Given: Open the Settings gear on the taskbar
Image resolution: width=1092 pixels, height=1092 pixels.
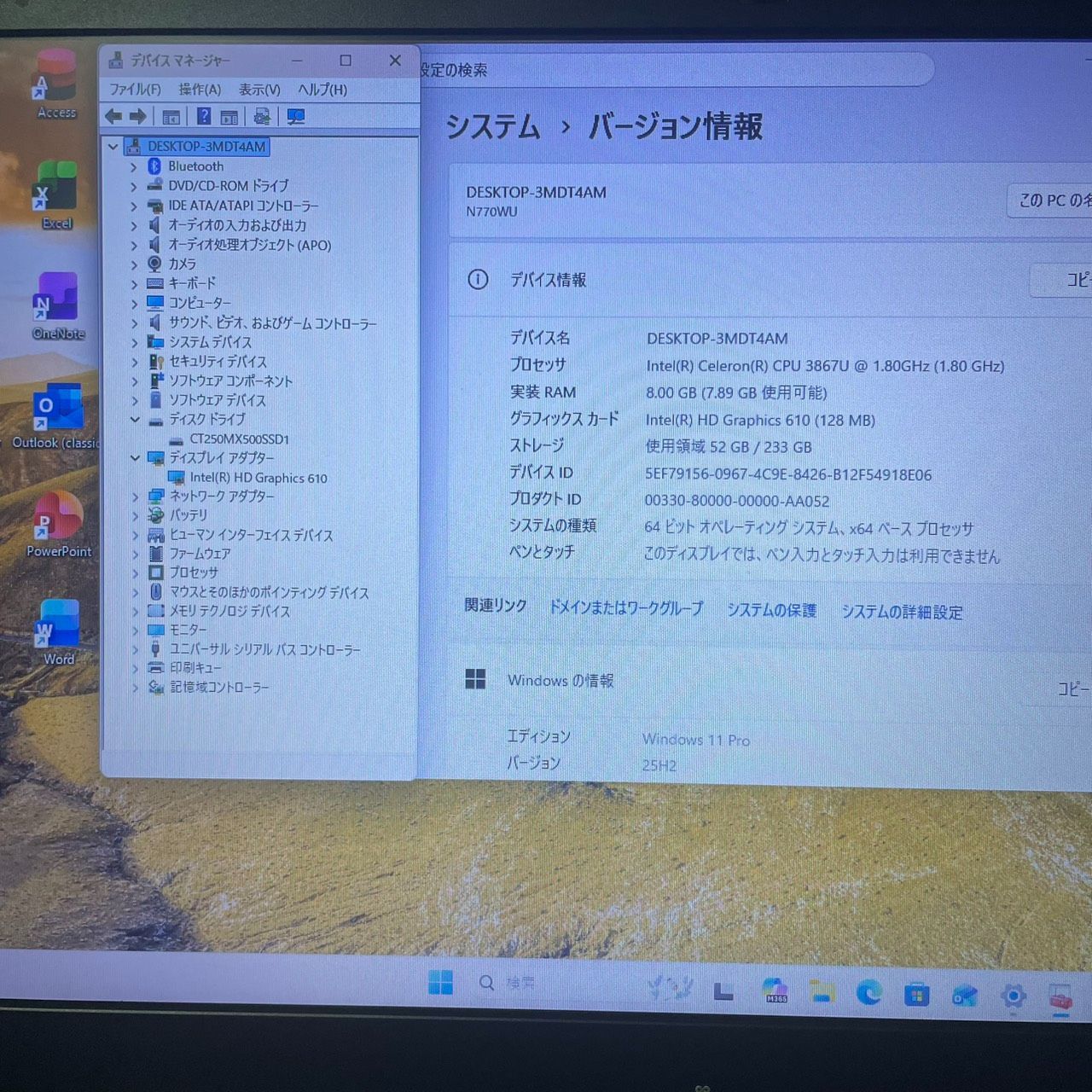Looking at the screenshot, I should pos(1013,996).
